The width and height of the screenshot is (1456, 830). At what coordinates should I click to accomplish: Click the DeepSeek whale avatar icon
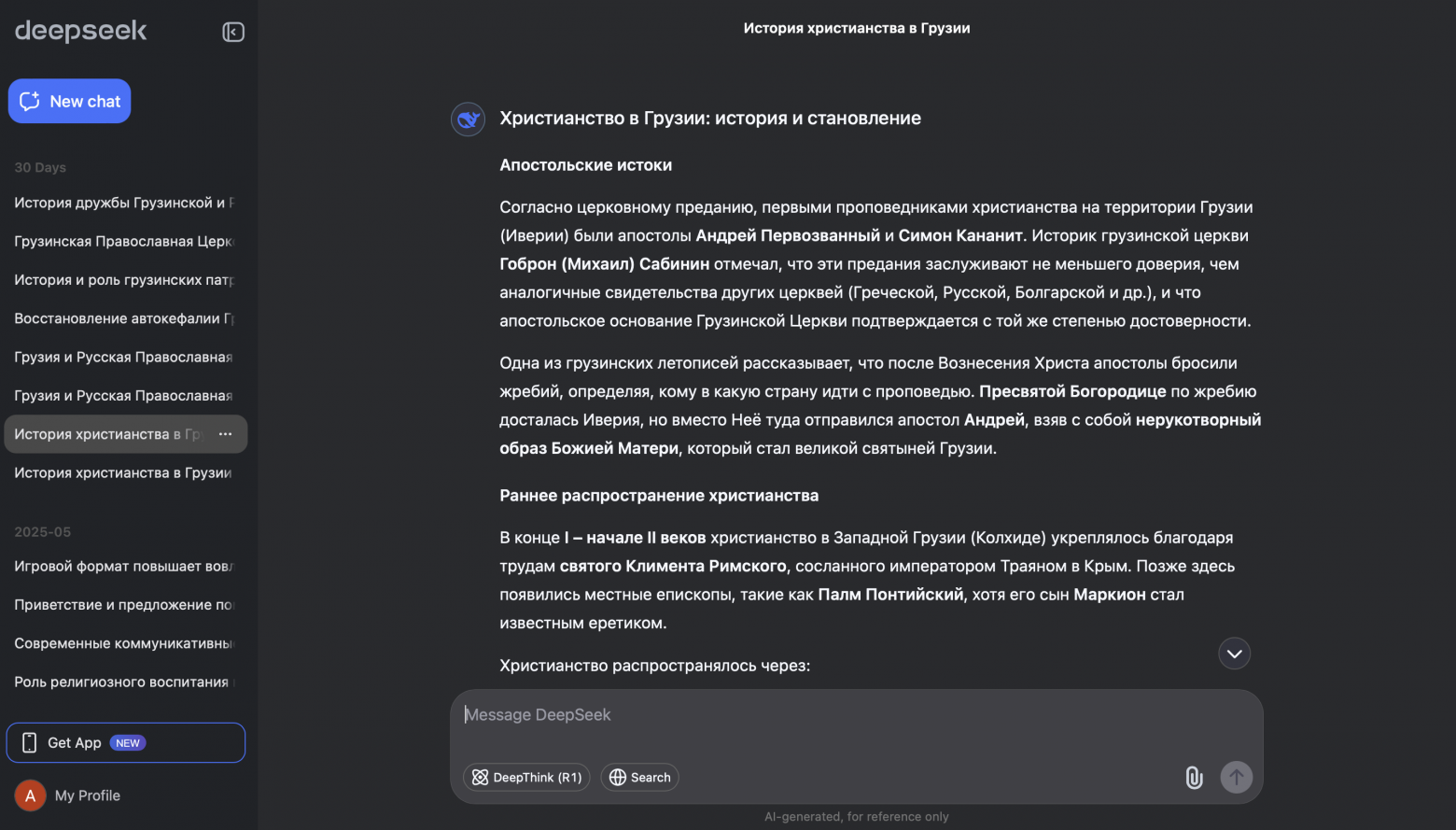pos(468,120)
